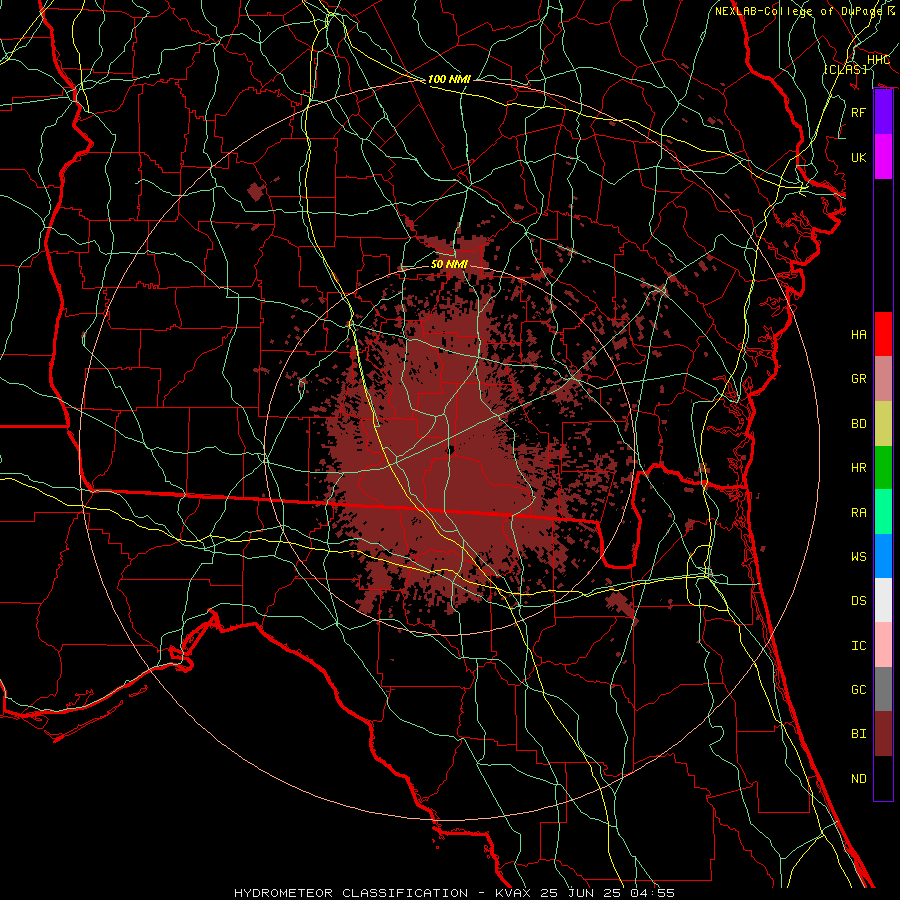Click the DS white legend swatch
The width and height of the screenshot is (900, 900).
click(883, 600)
